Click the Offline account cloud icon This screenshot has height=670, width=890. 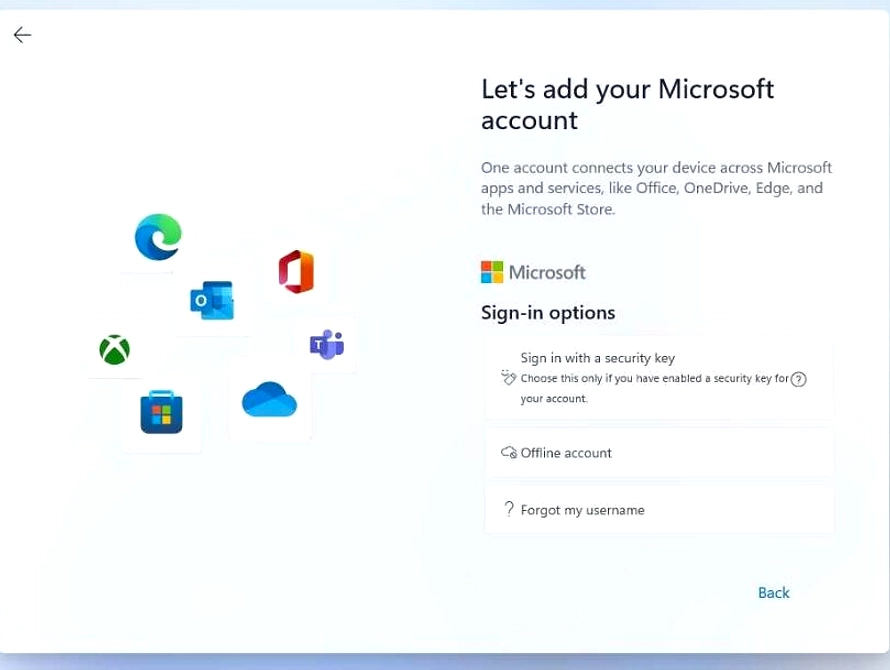click(509, 453)
